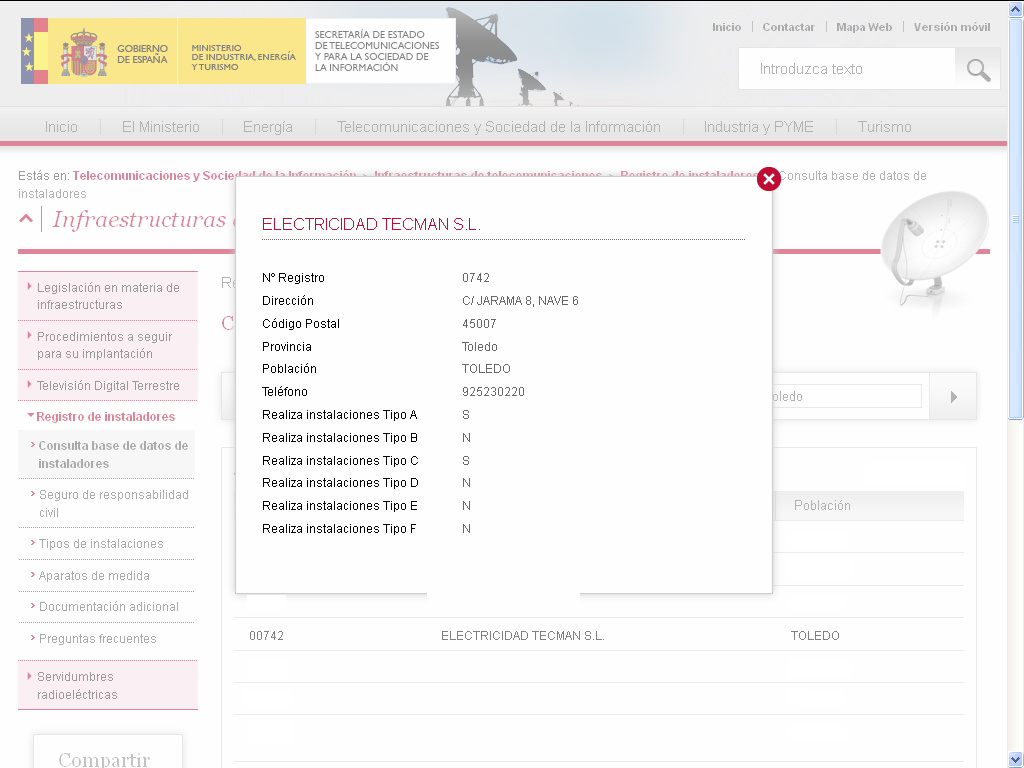Select Inicio in main navigation bar
The height and width of the screenshot is (768, 1024).
pyautogui.click(x=61, y=127)
